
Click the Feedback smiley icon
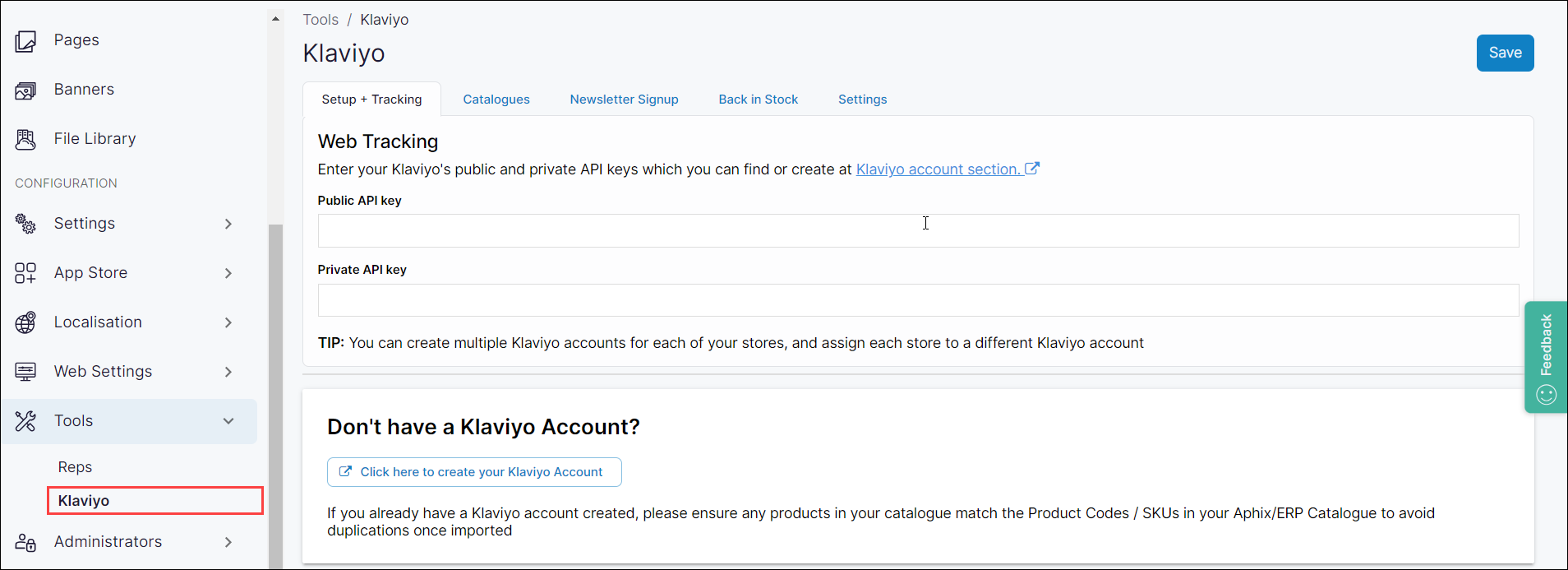(1546, 395)
